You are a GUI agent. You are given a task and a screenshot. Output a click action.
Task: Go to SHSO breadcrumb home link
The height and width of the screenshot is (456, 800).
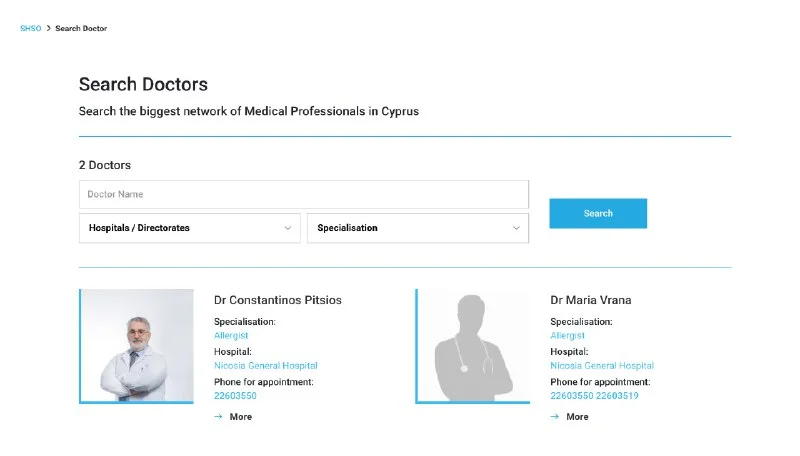pos(30,28)
